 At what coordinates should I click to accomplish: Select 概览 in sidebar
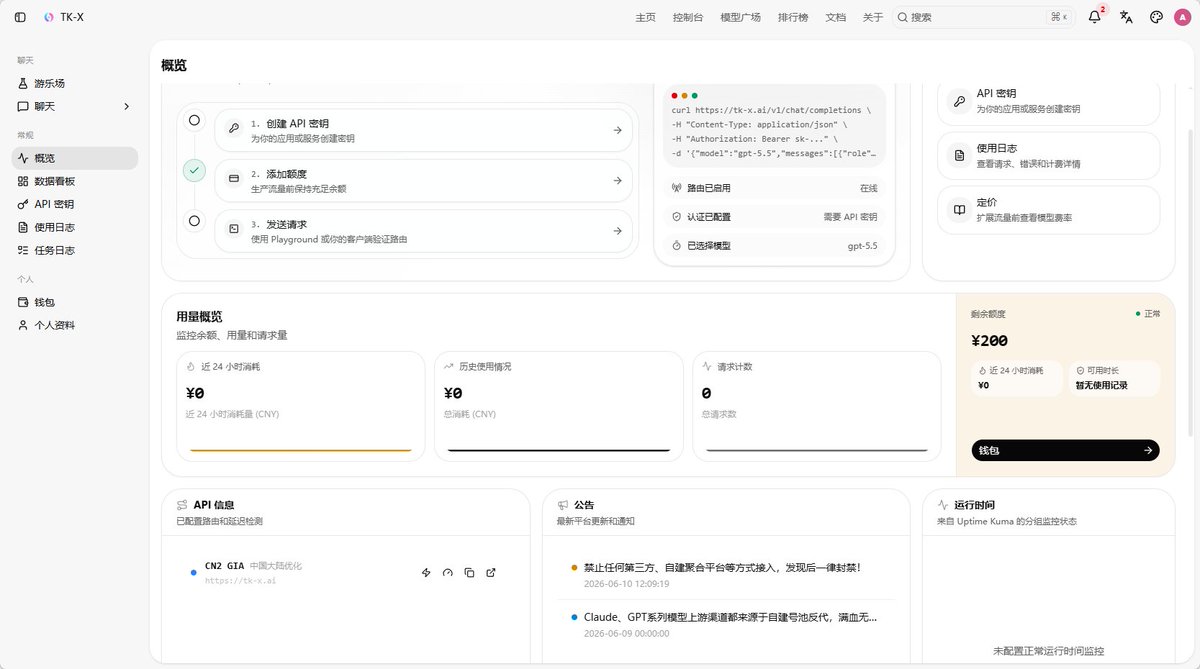(x=75, y=158)
